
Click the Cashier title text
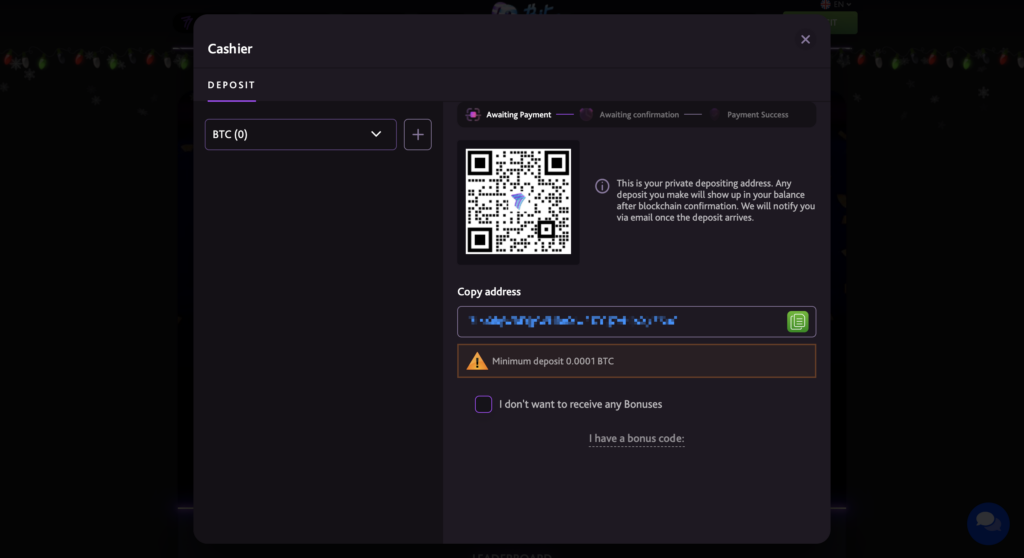point(230,49)
